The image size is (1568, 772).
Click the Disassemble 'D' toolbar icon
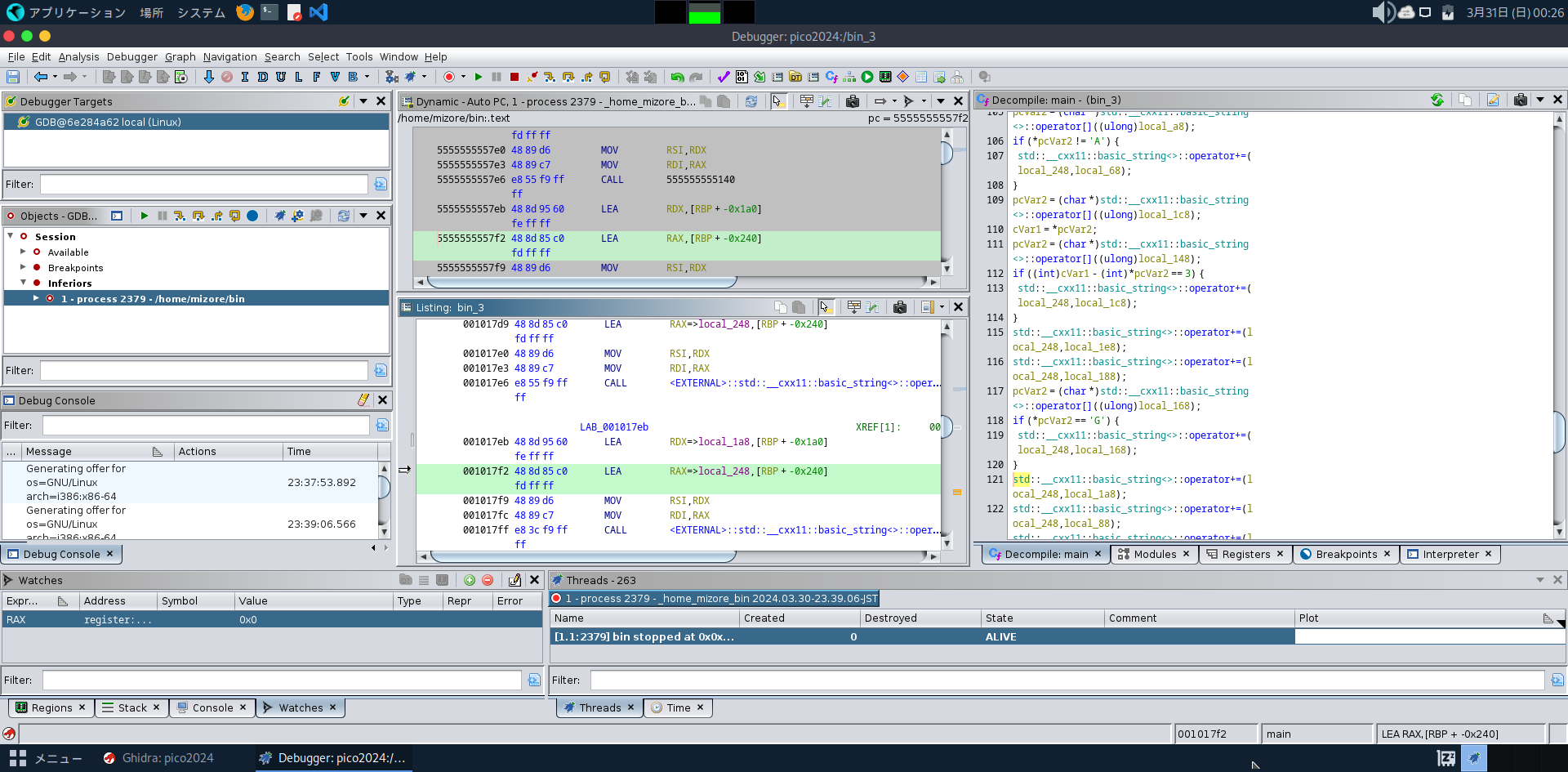coord(262,77)
